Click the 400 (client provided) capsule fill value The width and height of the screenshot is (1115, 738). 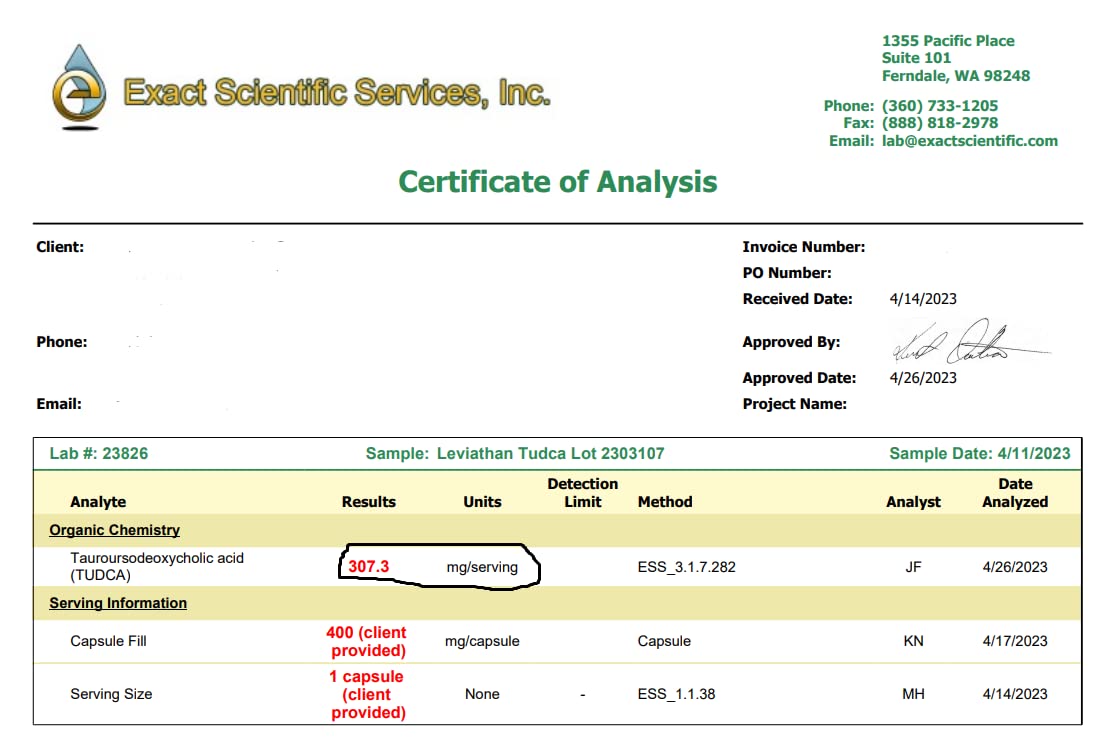(368, 641)
